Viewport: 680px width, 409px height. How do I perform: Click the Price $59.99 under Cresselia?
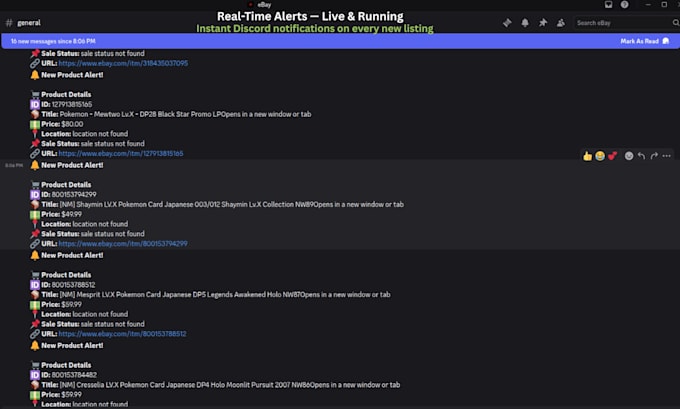click(x=61, y=395)
